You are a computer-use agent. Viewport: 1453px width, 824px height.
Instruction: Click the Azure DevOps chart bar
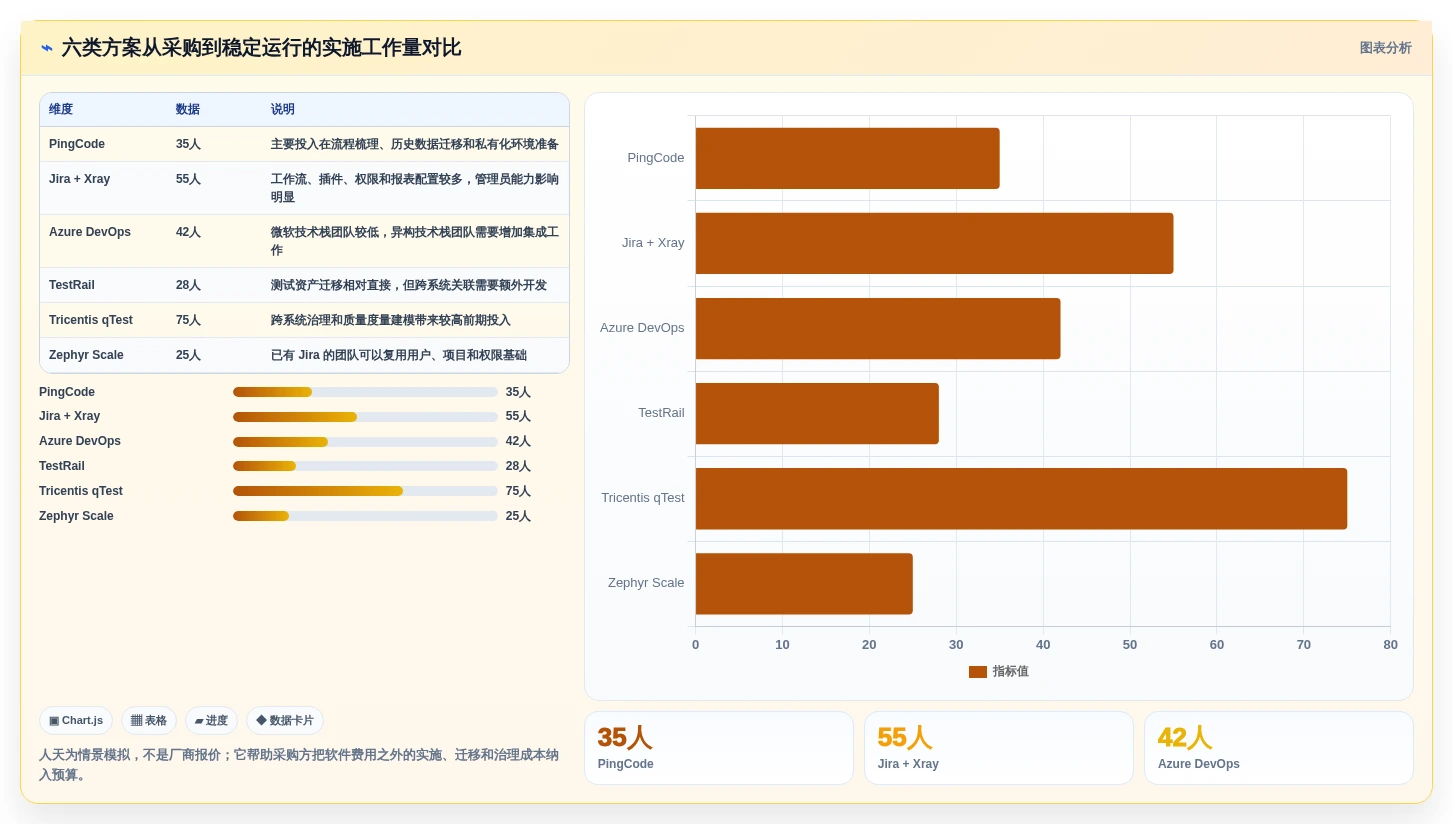[878, 328]
